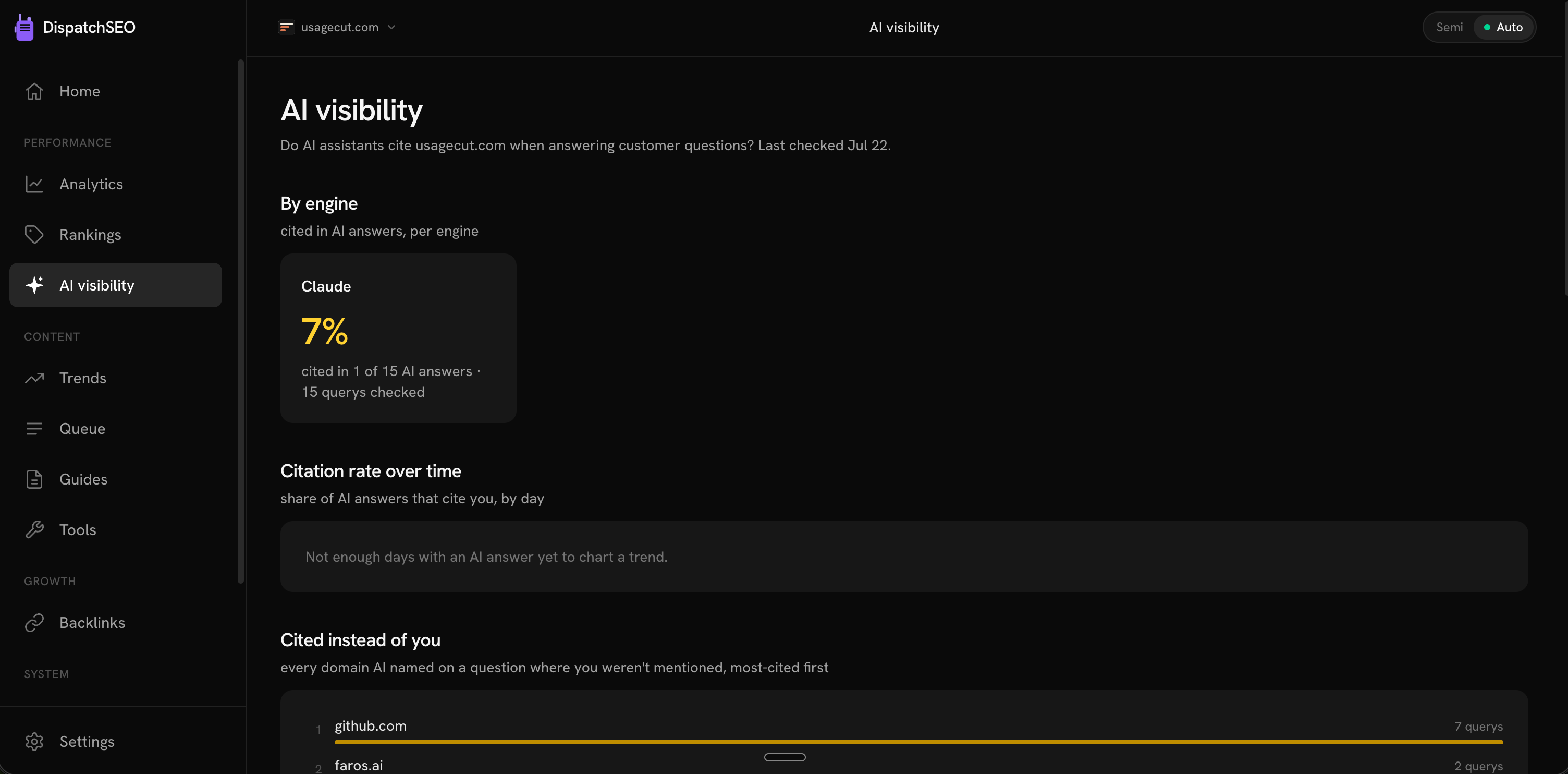
Task: Click the Tools wrench icon
Action: coord(34,530)
